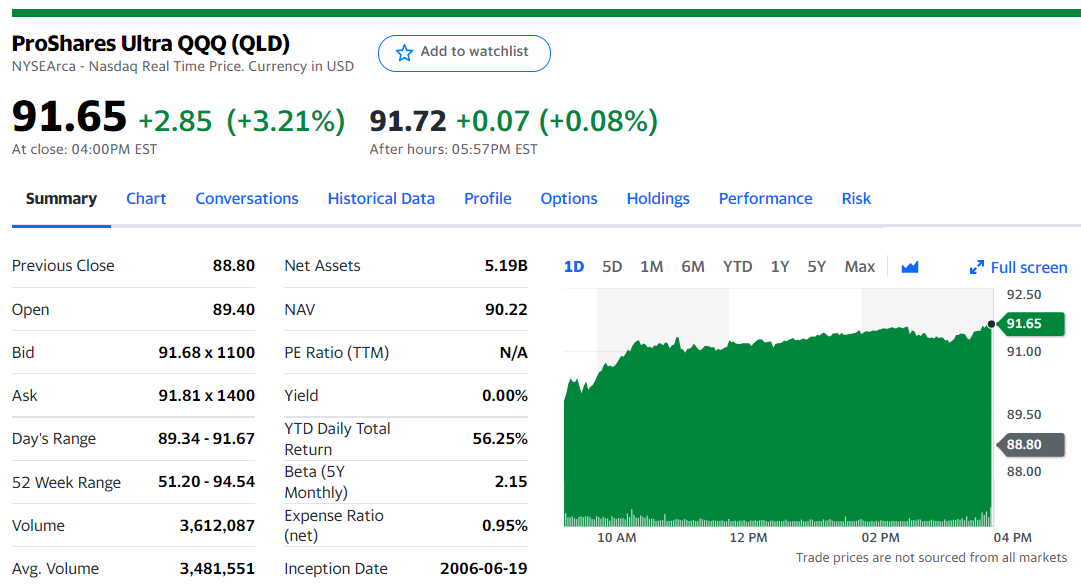
Task: Set chart range to 6M
Action: (x=693, y=267)
